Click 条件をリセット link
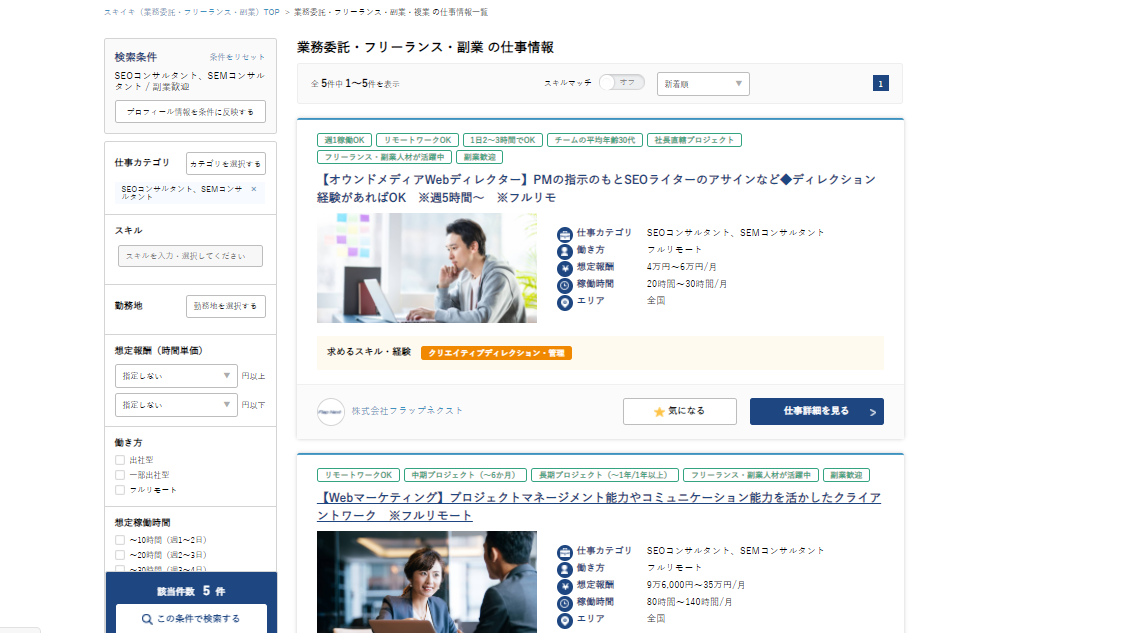 pos(237,57)
